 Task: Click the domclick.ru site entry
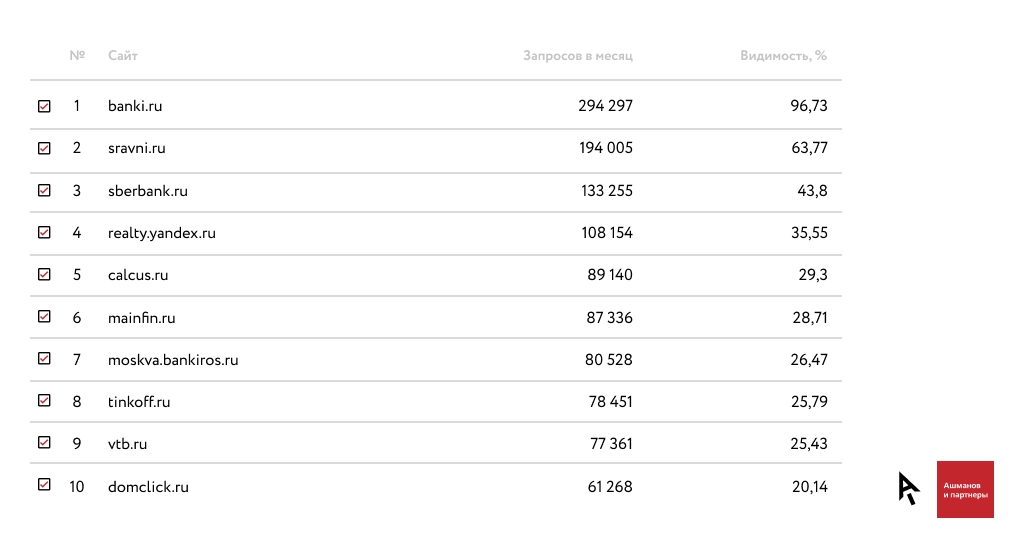(148, 488)
